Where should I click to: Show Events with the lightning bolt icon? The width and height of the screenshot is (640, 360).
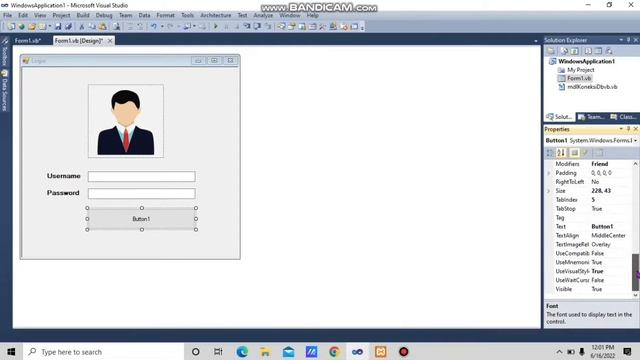point(586,153)
